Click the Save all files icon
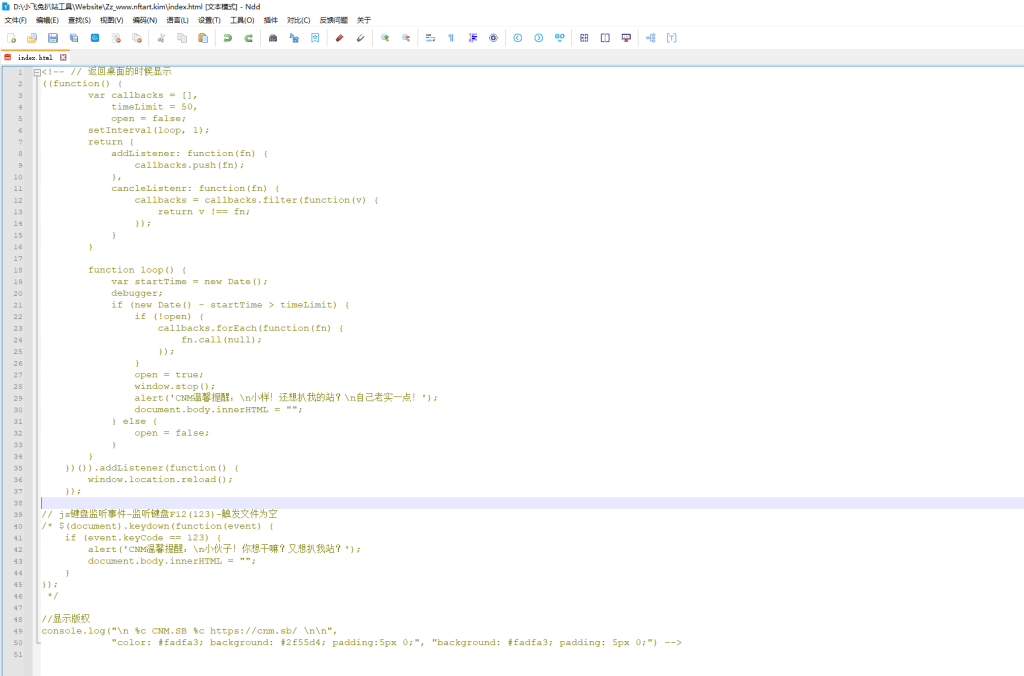 tap(74, 38)
